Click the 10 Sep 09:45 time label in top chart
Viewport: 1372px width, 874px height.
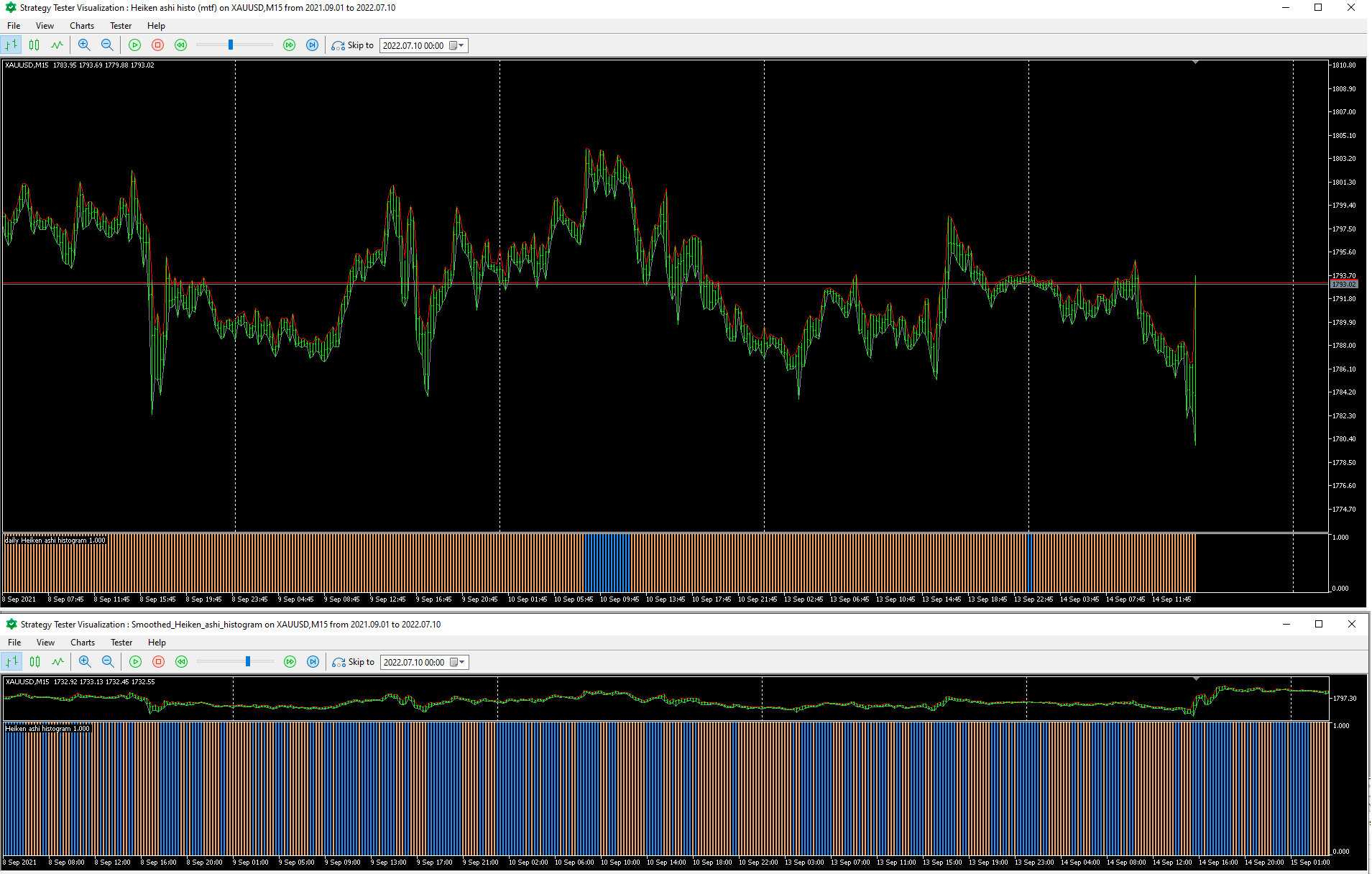click(619, 599)
